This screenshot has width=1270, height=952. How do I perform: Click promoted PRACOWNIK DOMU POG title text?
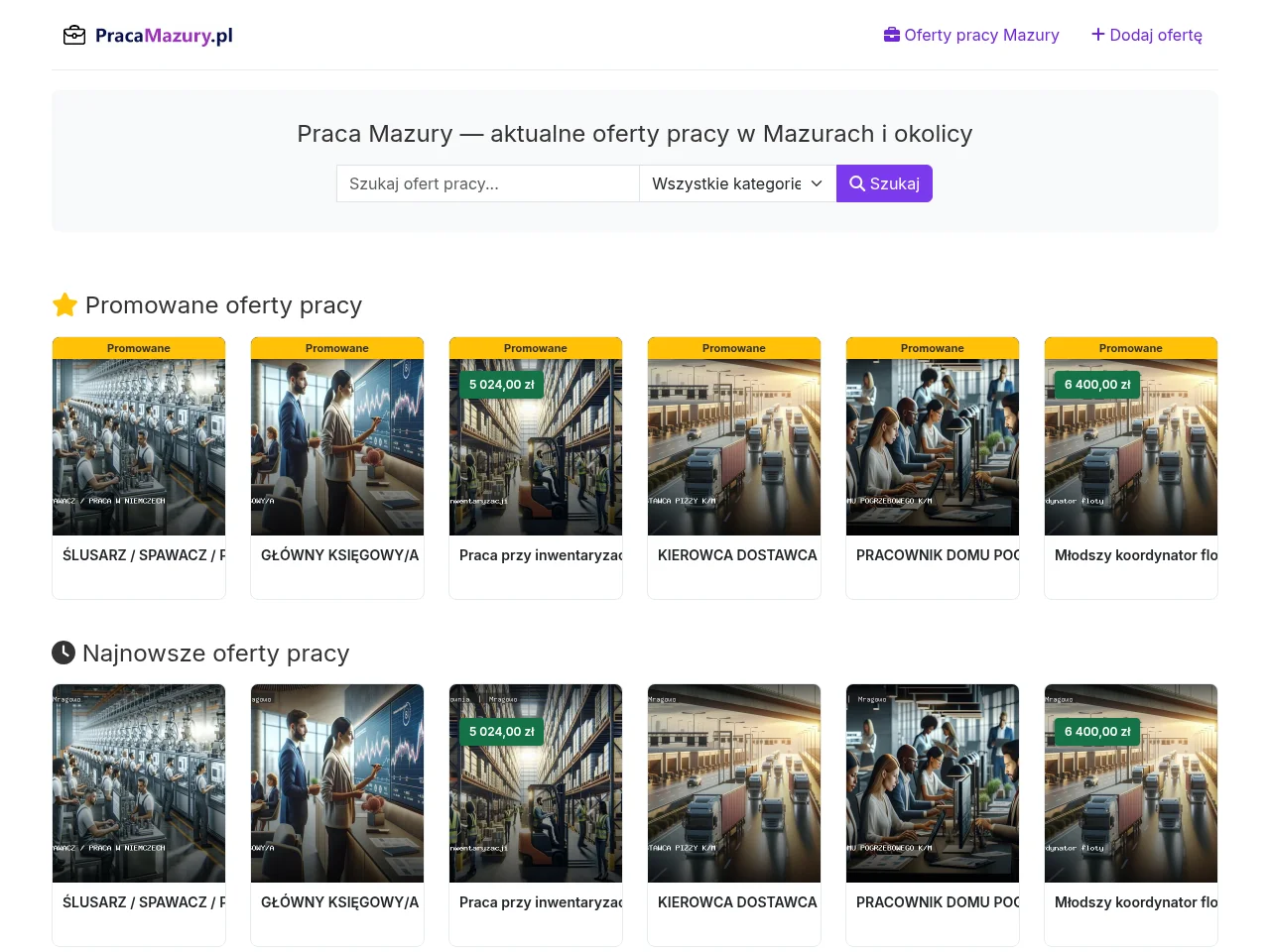(x=938, y=555)
